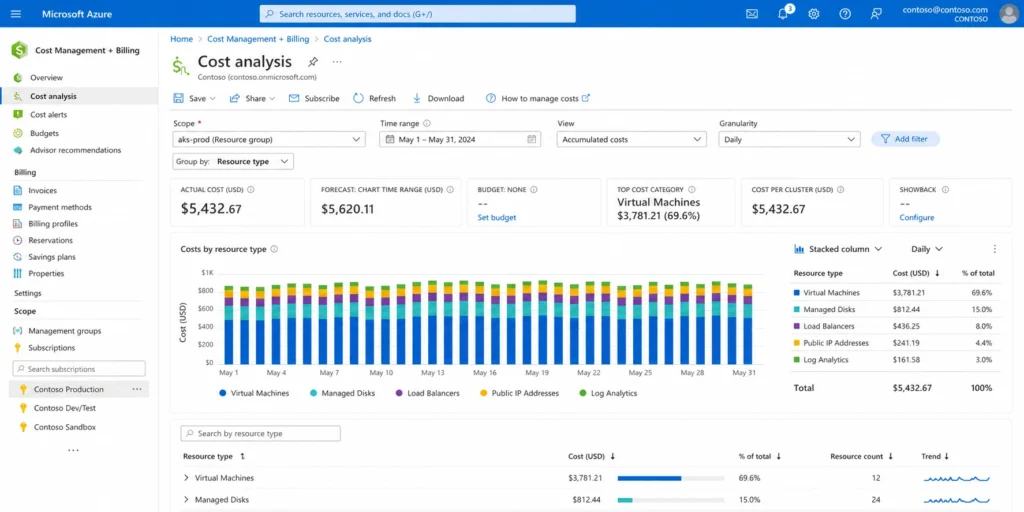
Task: Open the ellipsis next to Cost analysis title
Action: 337,61
